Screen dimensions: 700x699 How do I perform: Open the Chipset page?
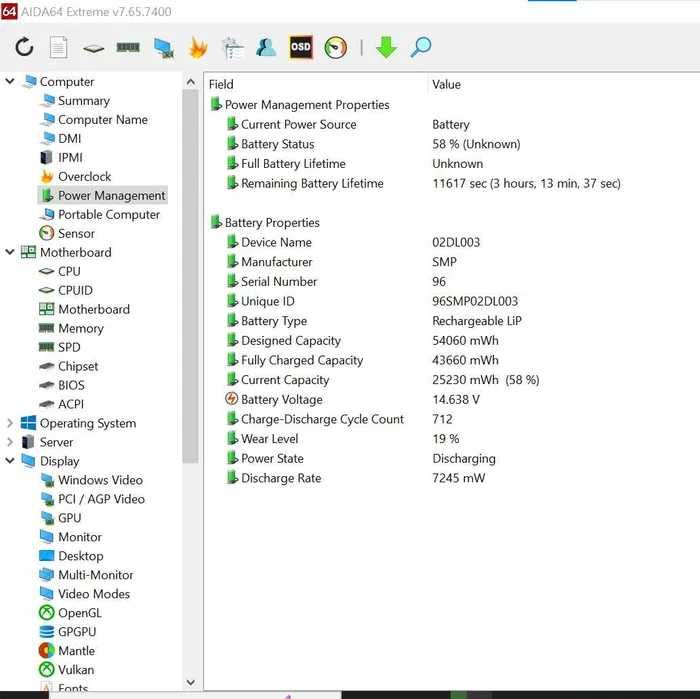(x=78, y=366)
